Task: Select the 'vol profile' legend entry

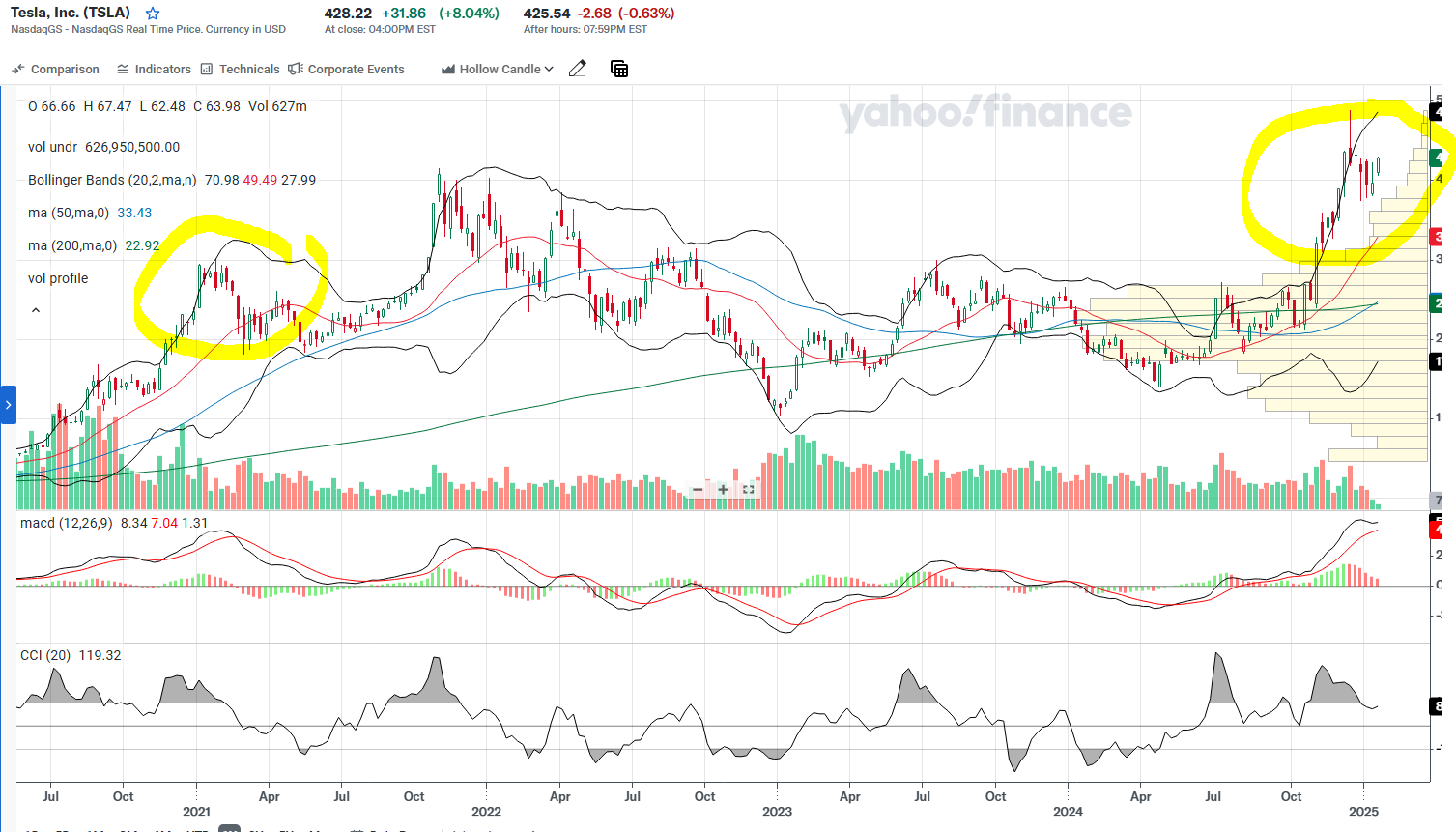Action: click(x=58, y=278)
